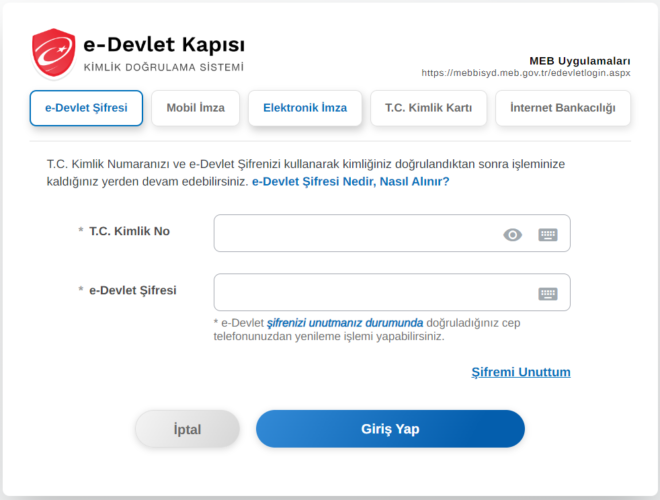Click the Şifremi Unuttum link
This screenshot has width=660, height=500.
pyautogui.click(x=520, y=372)
